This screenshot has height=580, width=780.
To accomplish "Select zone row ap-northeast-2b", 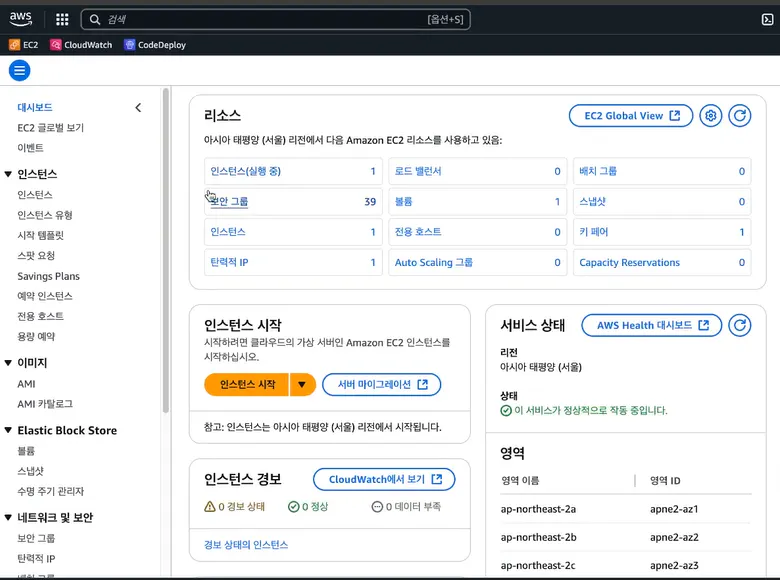I will tap(626, 537).
